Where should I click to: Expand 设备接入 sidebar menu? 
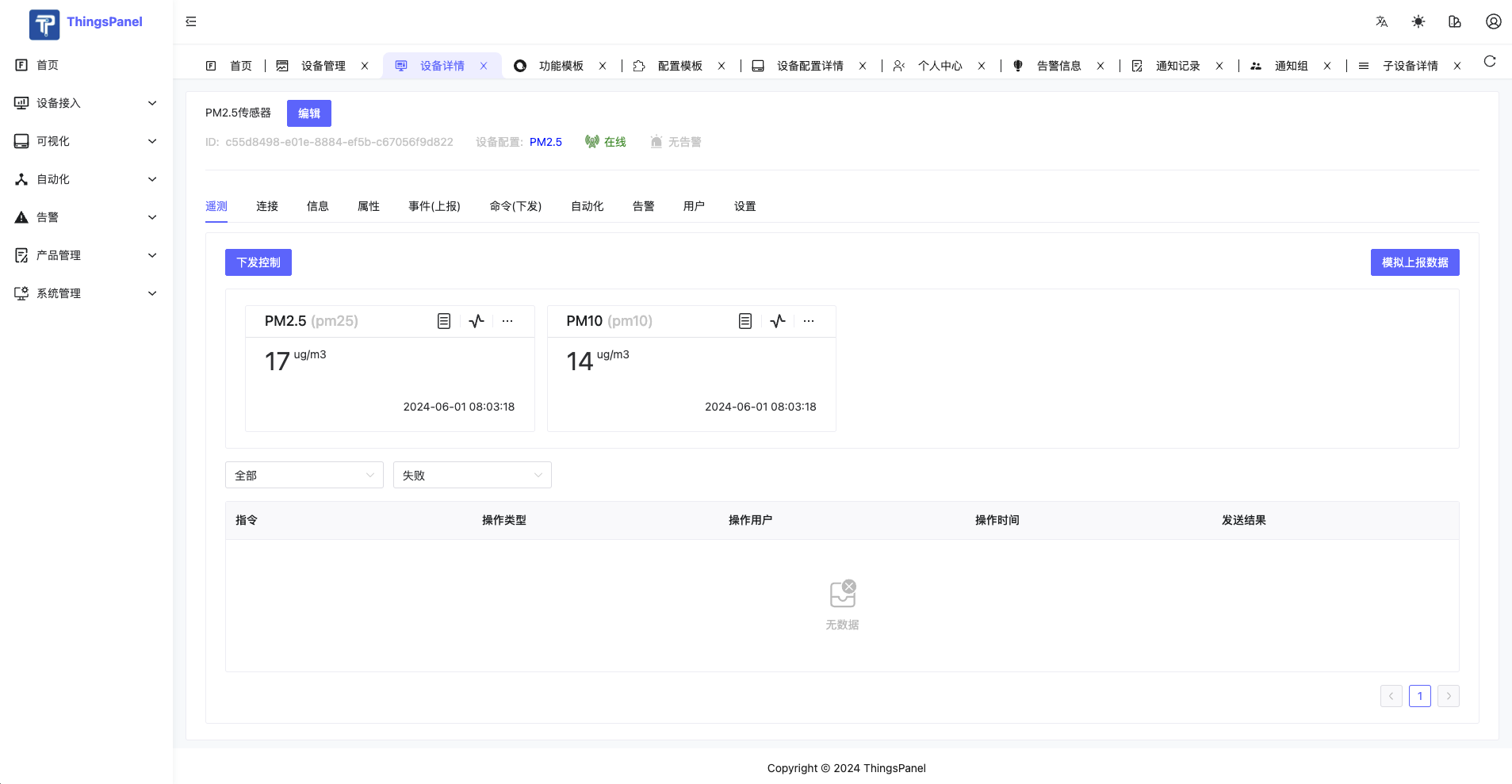coord(86,103)
